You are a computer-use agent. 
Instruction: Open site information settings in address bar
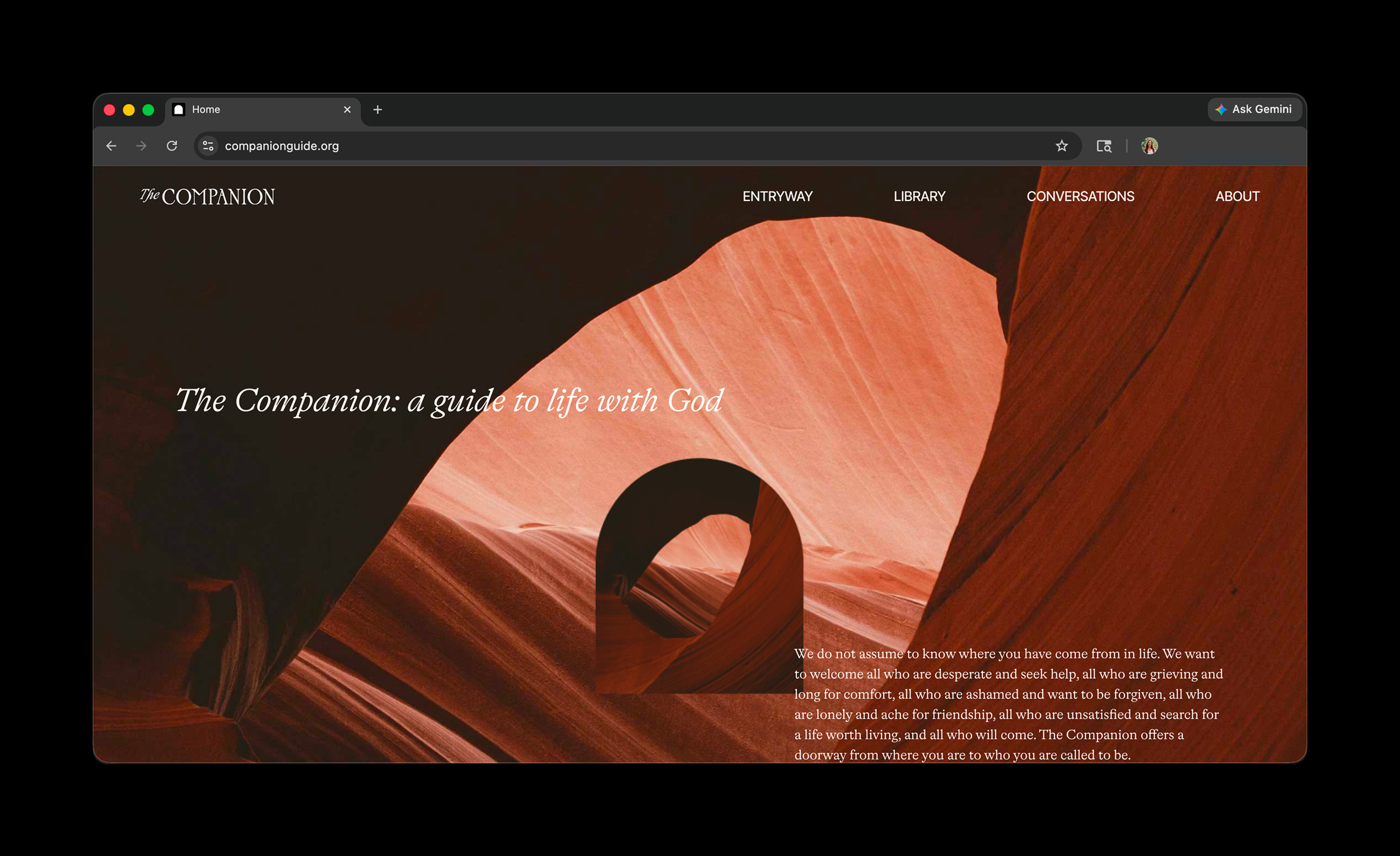[x=208, y=146]
